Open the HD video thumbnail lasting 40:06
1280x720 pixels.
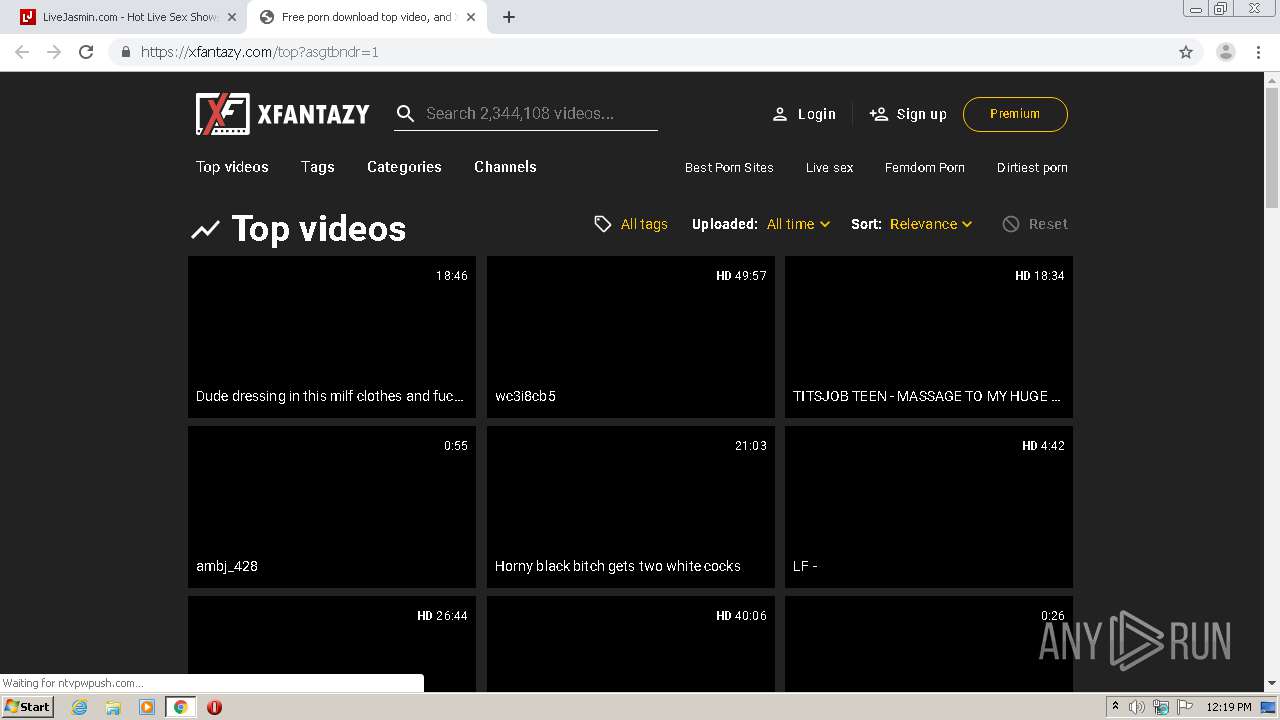click(631, 644)
